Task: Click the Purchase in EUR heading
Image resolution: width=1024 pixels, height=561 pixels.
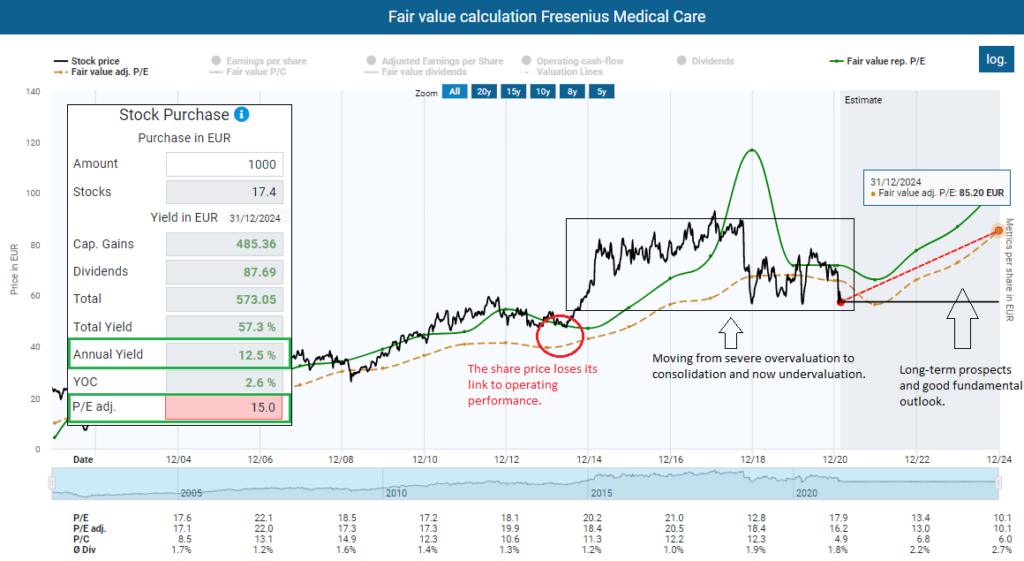Action: pos(184,138)
